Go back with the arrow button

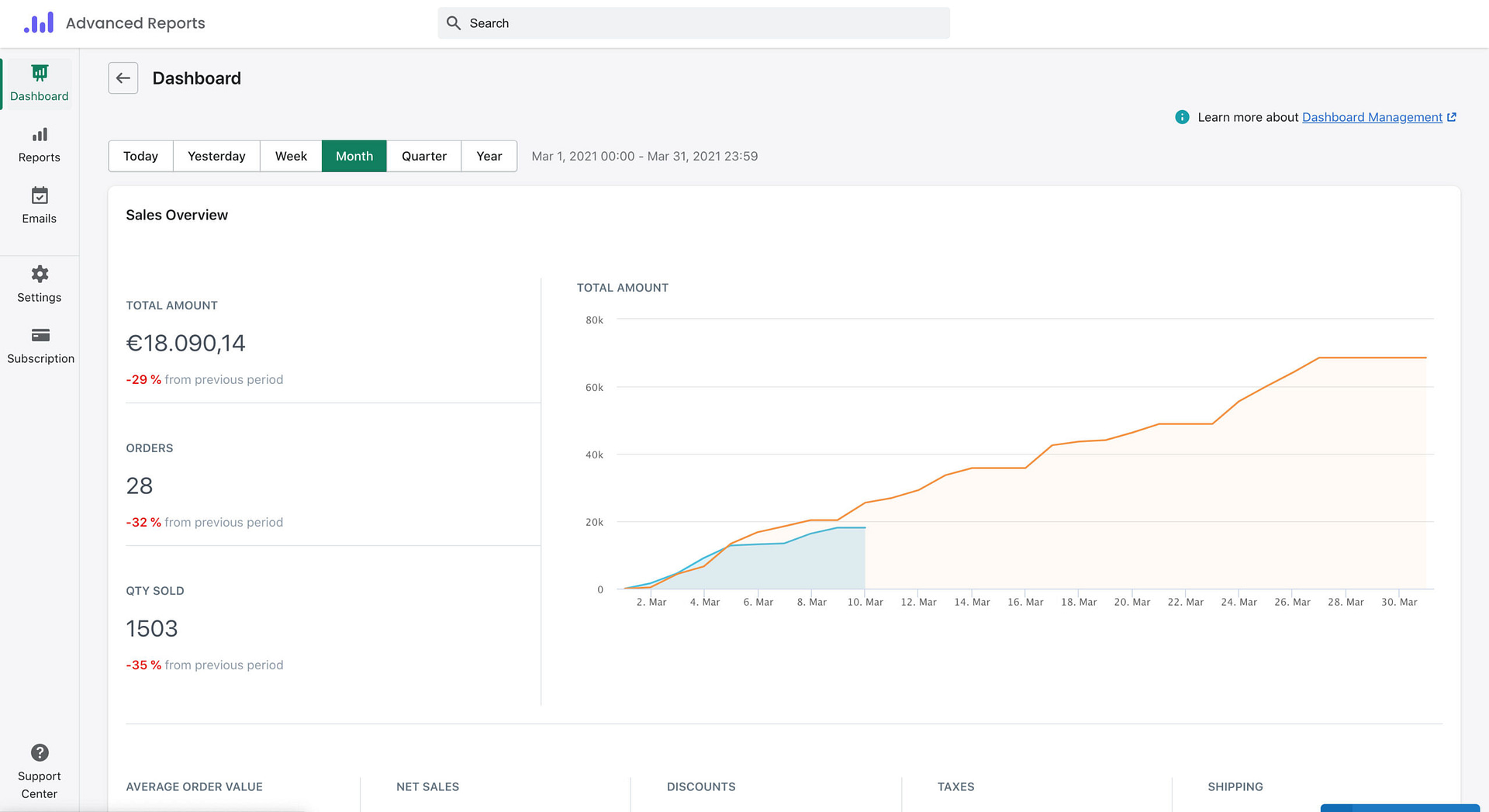(123, 78)
